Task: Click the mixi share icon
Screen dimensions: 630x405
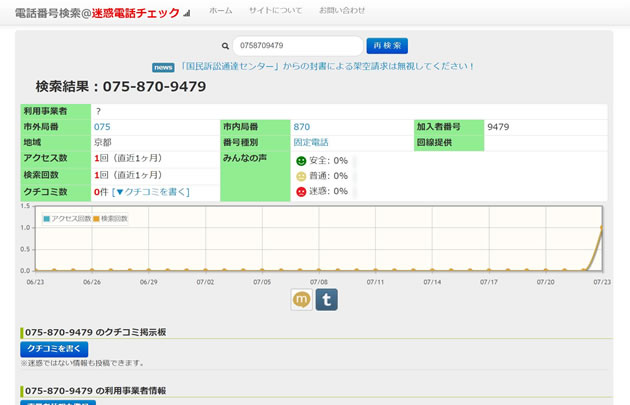Action: click(302, 299)
